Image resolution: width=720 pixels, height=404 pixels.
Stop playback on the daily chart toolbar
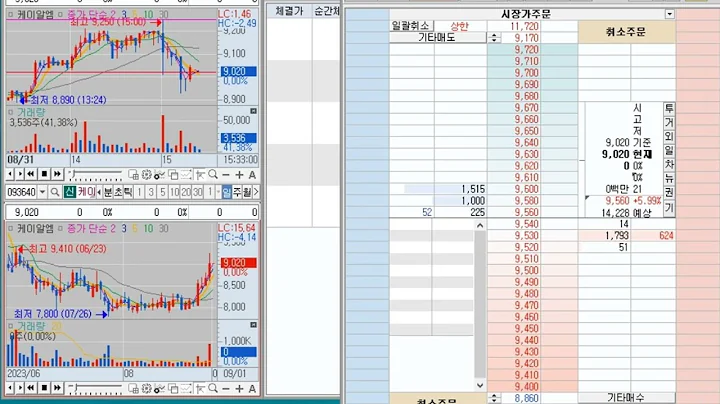point(44,388)
